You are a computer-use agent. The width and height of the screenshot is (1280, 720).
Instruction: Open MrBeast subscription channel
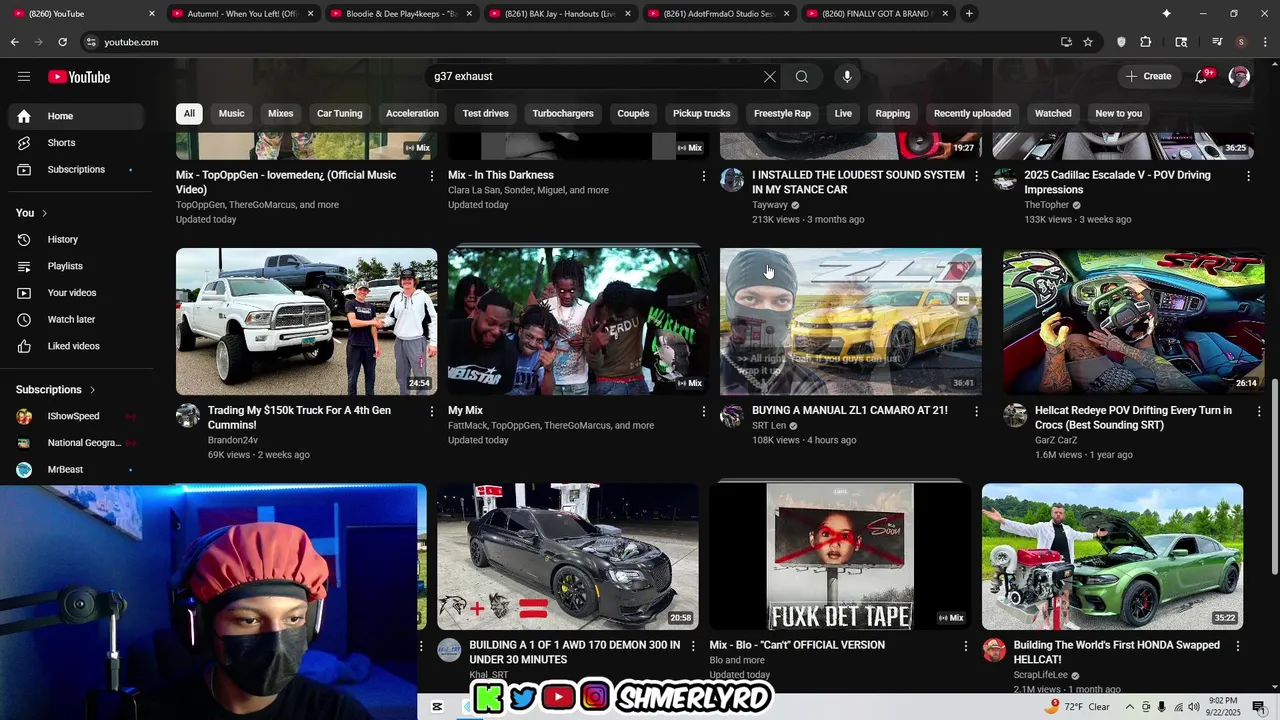pos(77,470)
